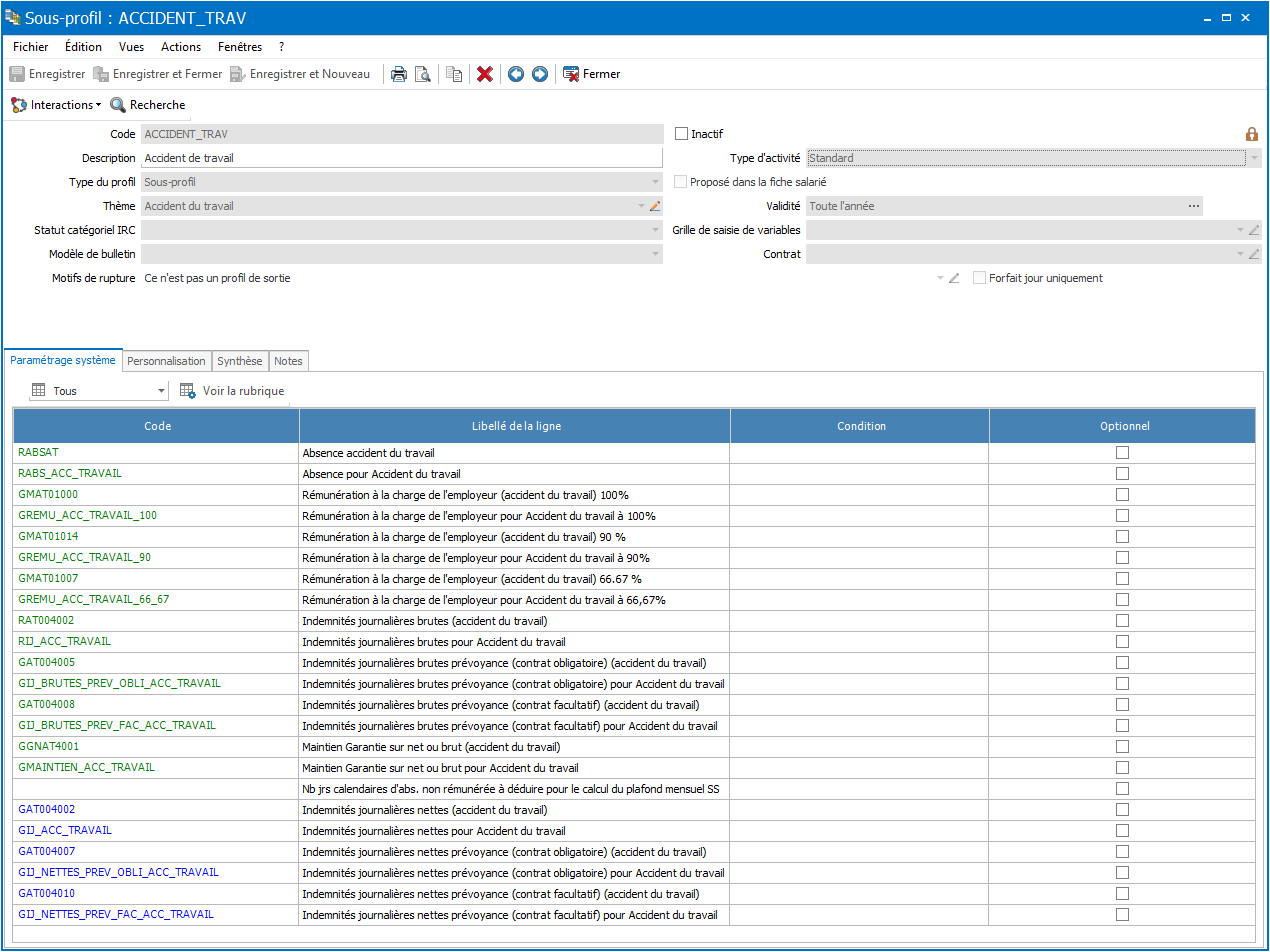Switch to the Synthèse tab
The image size is (1270, 952).
coord(240,361)
